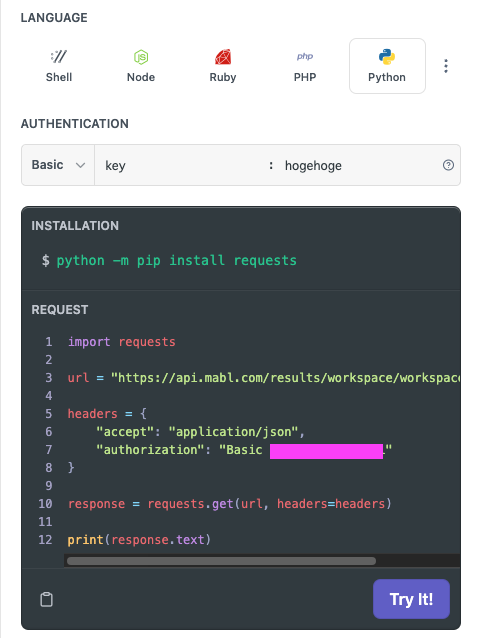Open the Basic authentication type dropdown
Screen dimensions: 477x638
click(58, 165)
